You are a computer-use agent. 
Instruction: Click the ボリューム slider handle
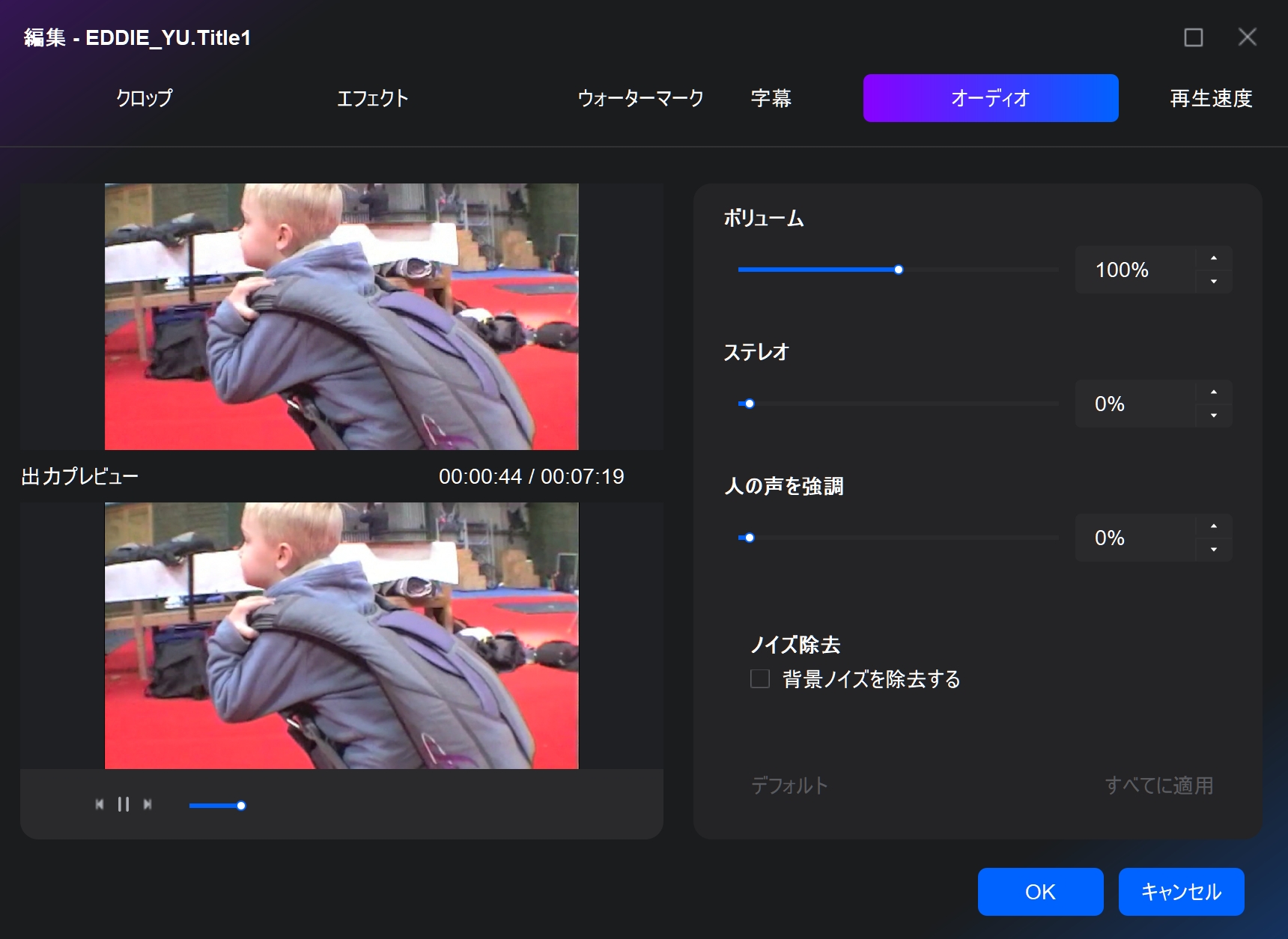pyautogui.click(x=899, y=270)
